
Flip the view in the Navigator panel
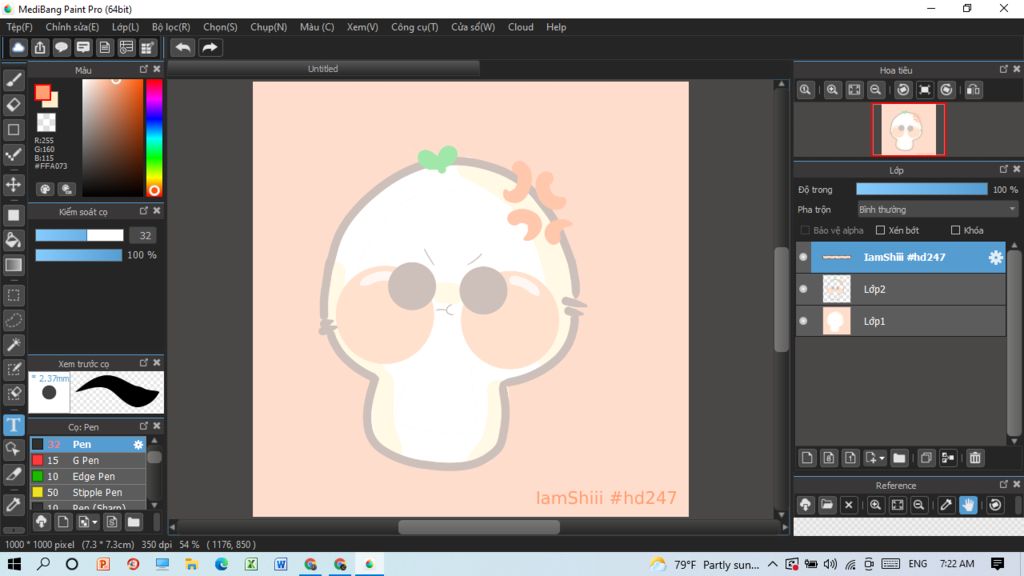tap(973, 90)
